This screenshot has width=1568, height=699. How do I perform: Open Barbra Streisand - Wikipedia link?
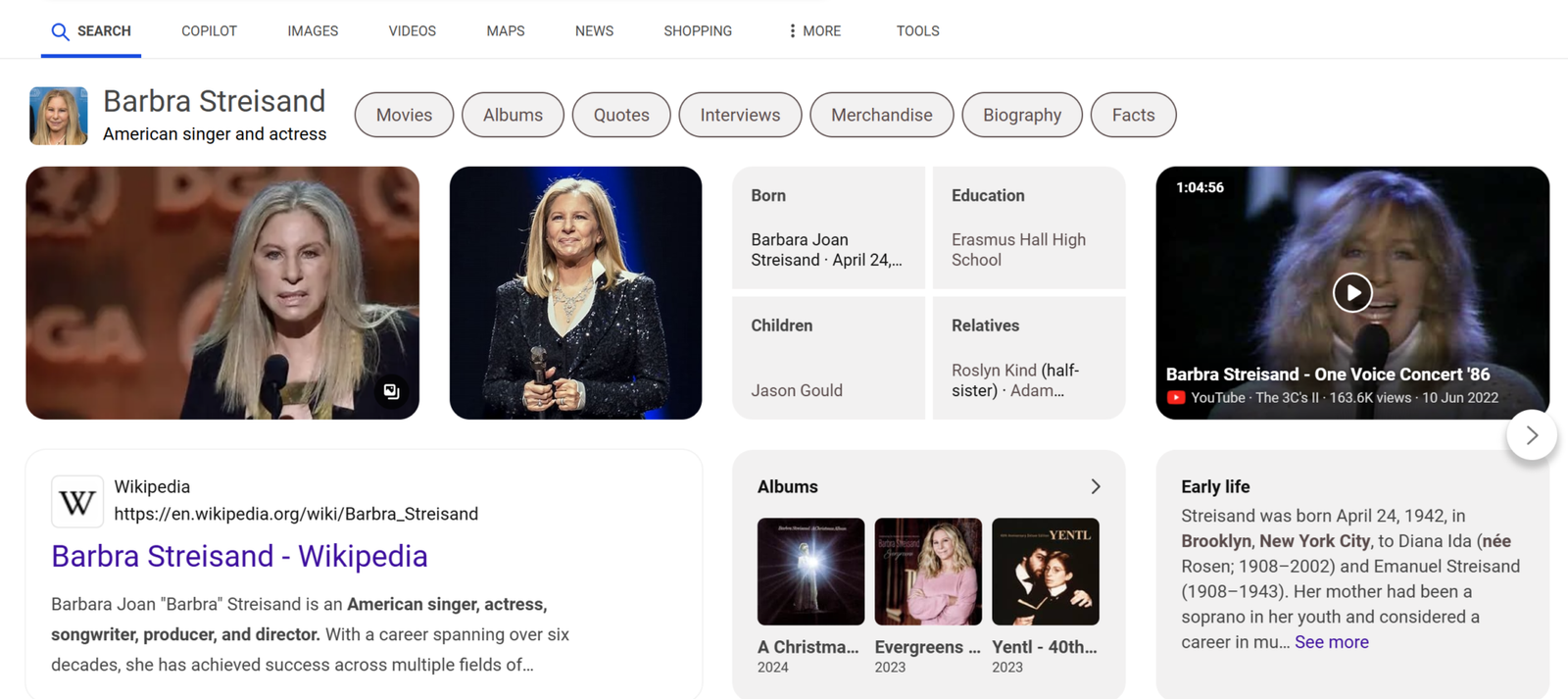pos(239,556)
